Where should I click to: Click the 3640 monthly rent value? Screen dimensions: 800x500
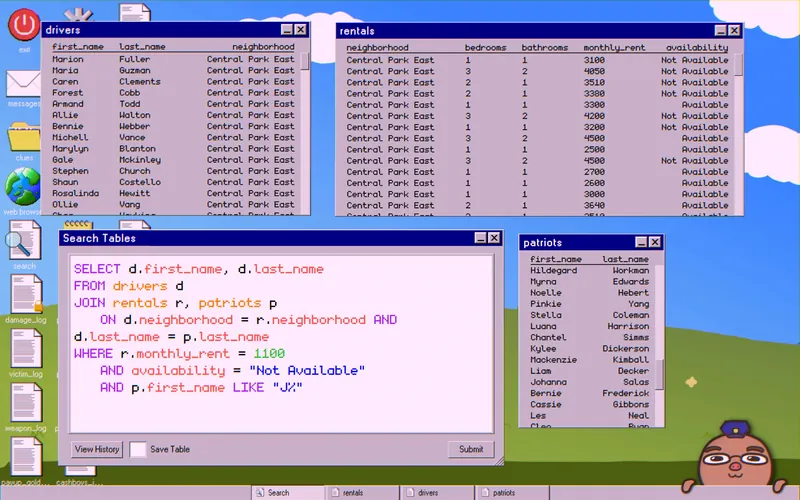[x=594, y=205]
